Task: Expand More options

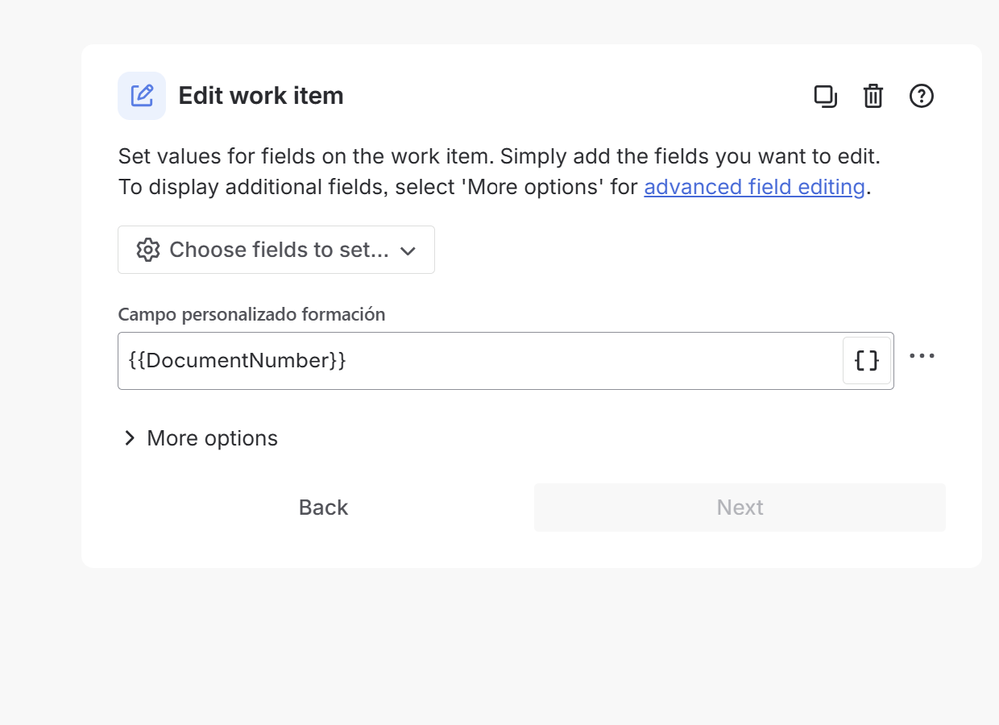Action: pyautogui.click(x=200, y=438)
